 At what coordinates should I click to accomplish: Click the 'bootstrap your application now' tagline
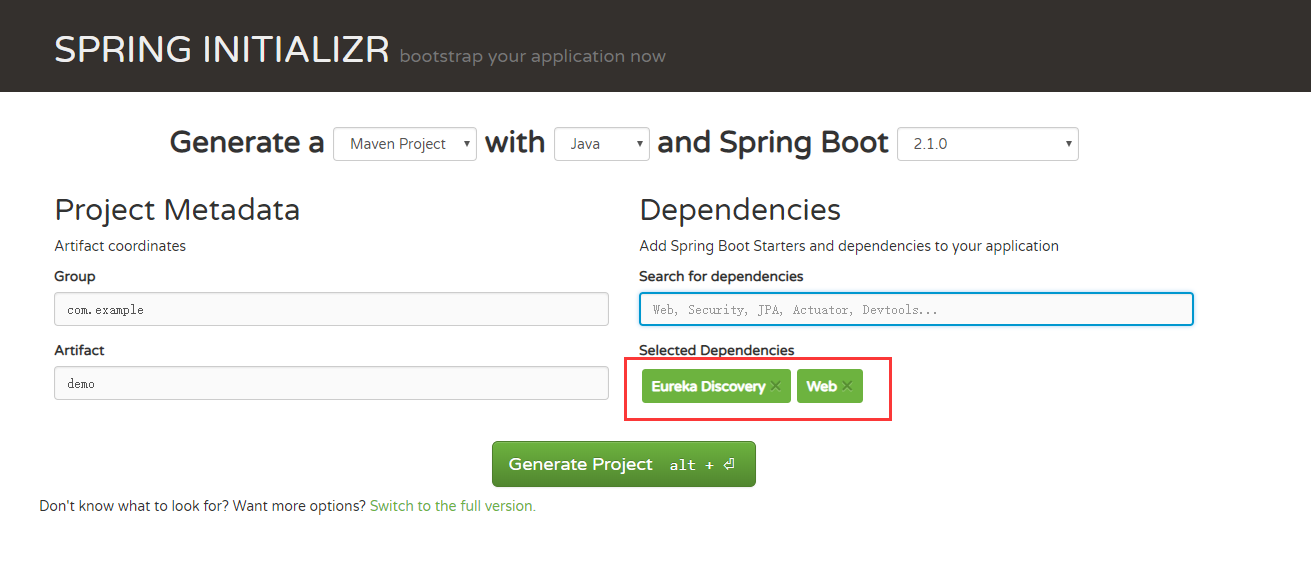[x=532, y=56]
